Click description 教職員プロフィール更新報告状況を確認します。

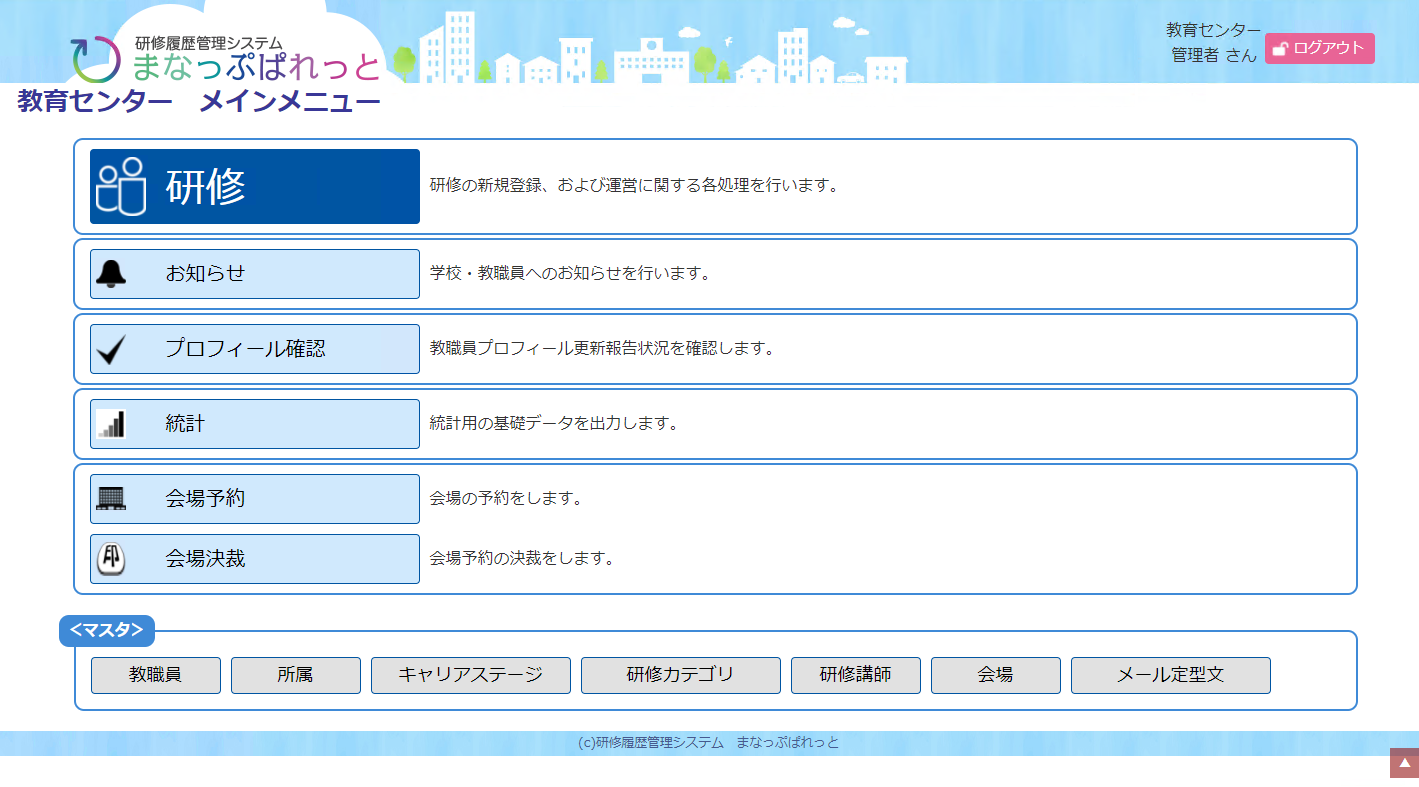click(x=602, y=348)
